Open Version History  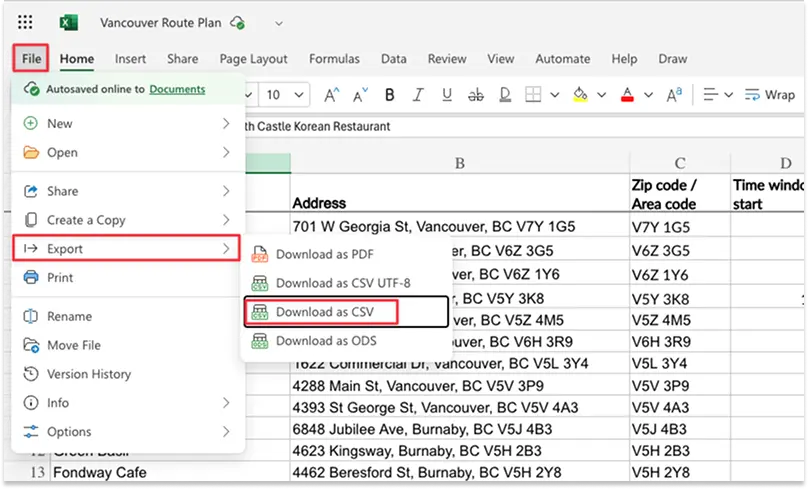[127, 374]
